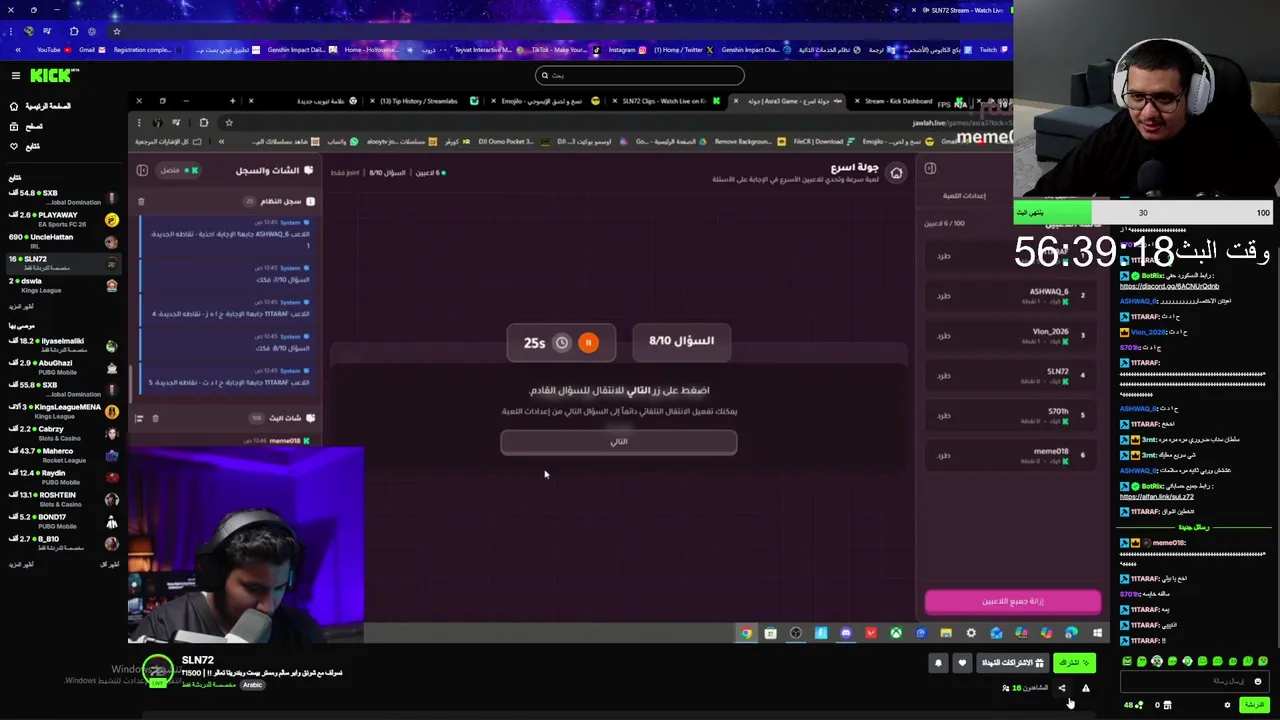Select the BOND17 channel row
Image resolution: width=1280 pixels, height=720 pixels.
tap(62, 521)
